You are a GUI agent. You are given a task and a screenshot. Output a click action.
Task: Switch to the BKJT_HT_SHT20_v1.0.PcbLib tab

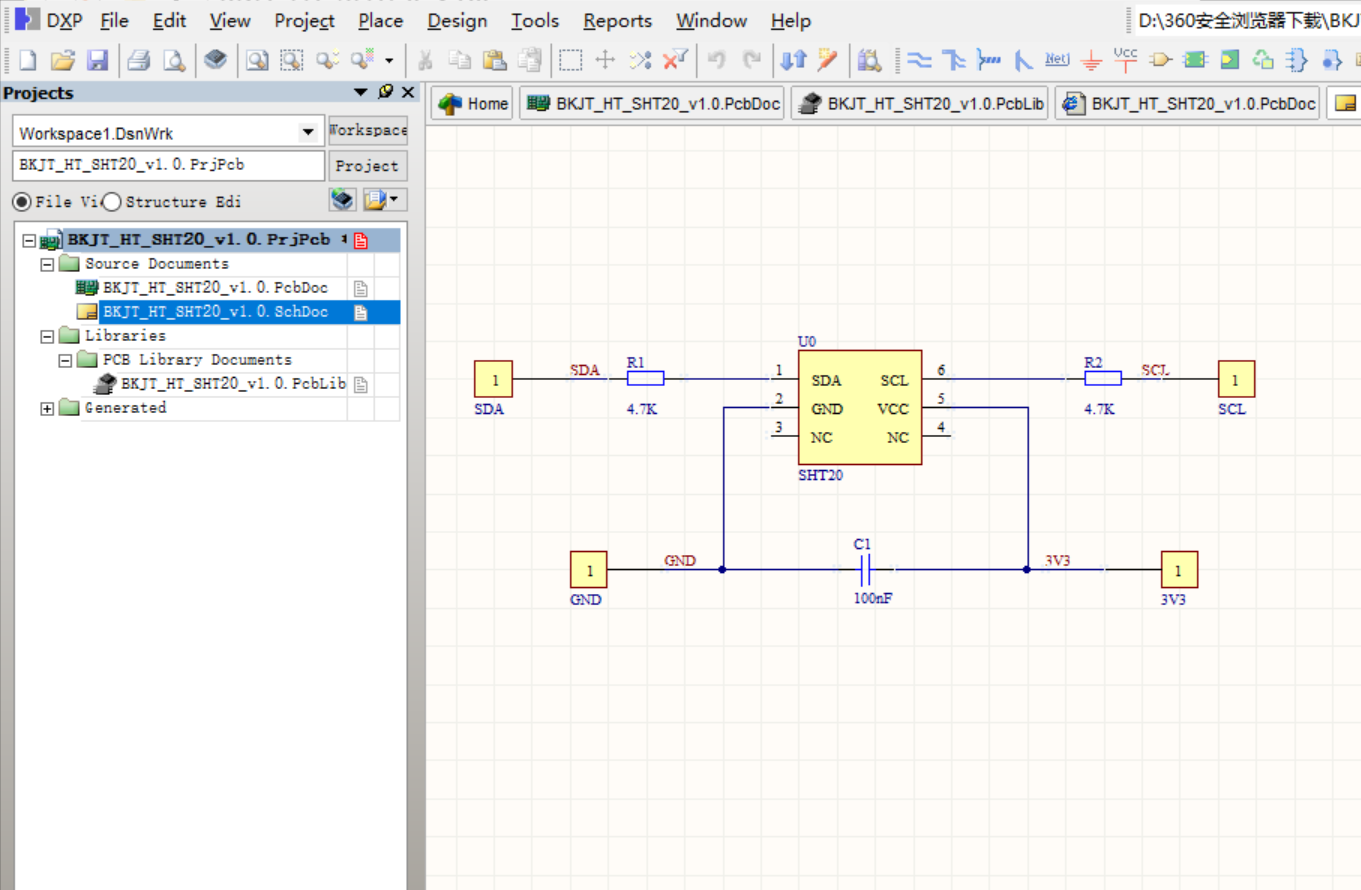click(919, 103)
